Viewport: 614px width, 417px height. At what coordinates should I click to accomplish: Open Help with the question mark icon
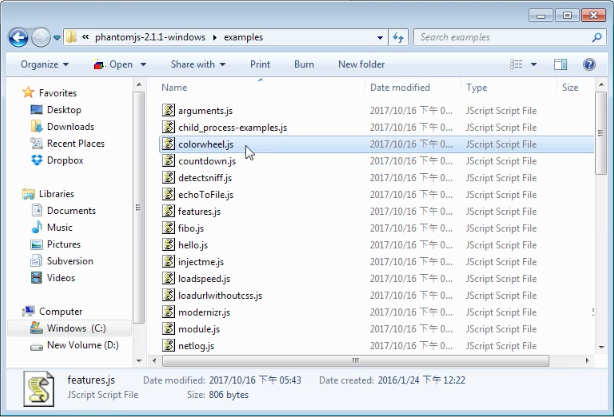point(589,65)
